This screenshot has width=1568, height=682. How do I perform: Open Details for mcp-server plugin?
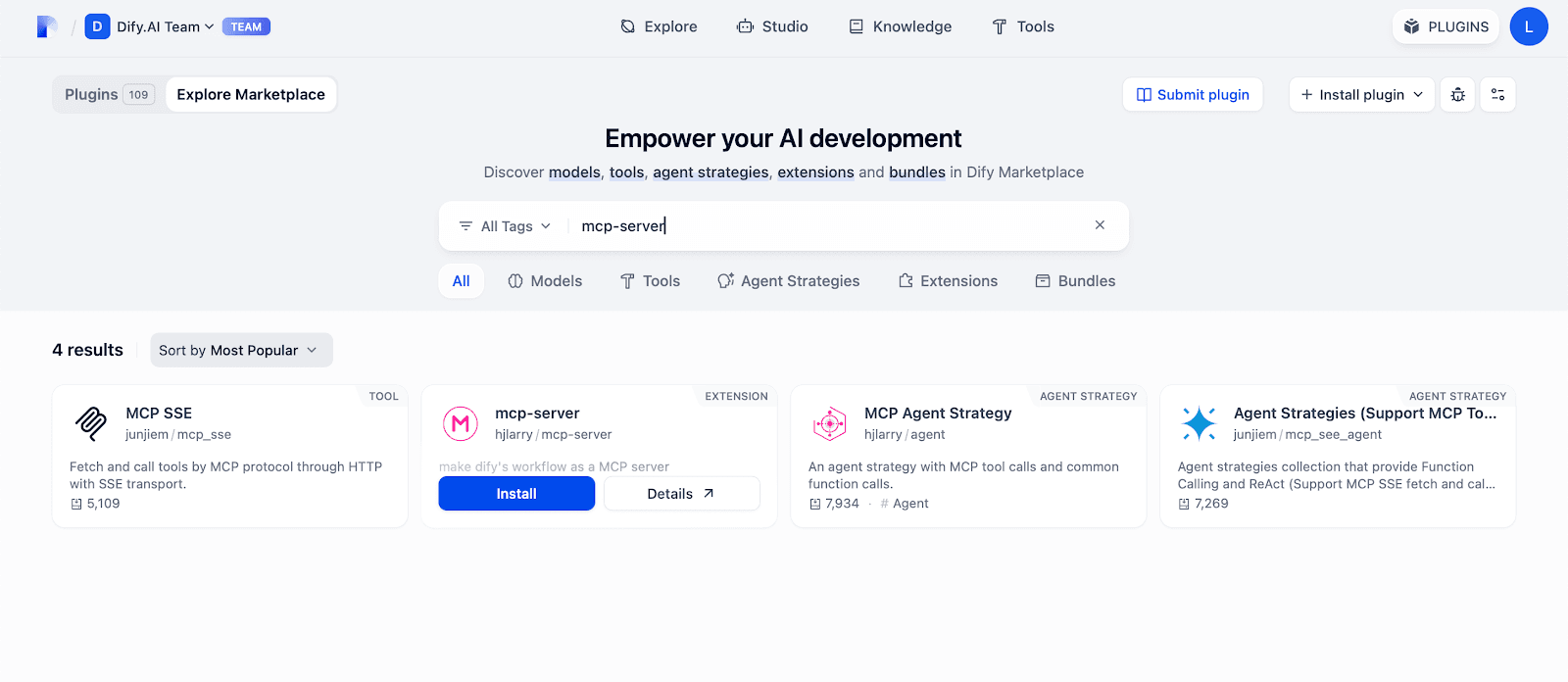coord(681,494)
